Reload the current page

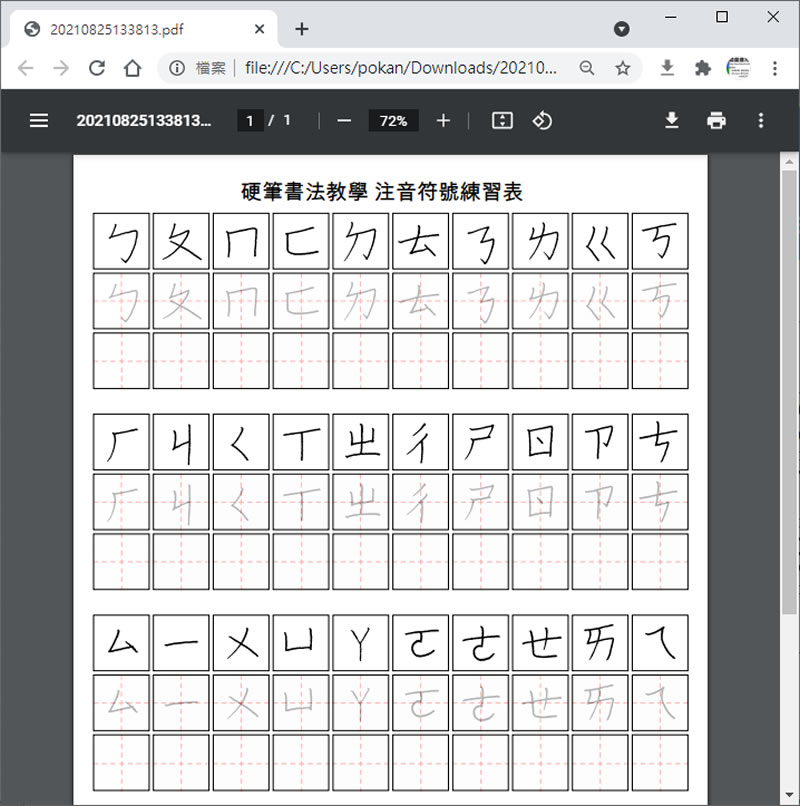(97, 68)
